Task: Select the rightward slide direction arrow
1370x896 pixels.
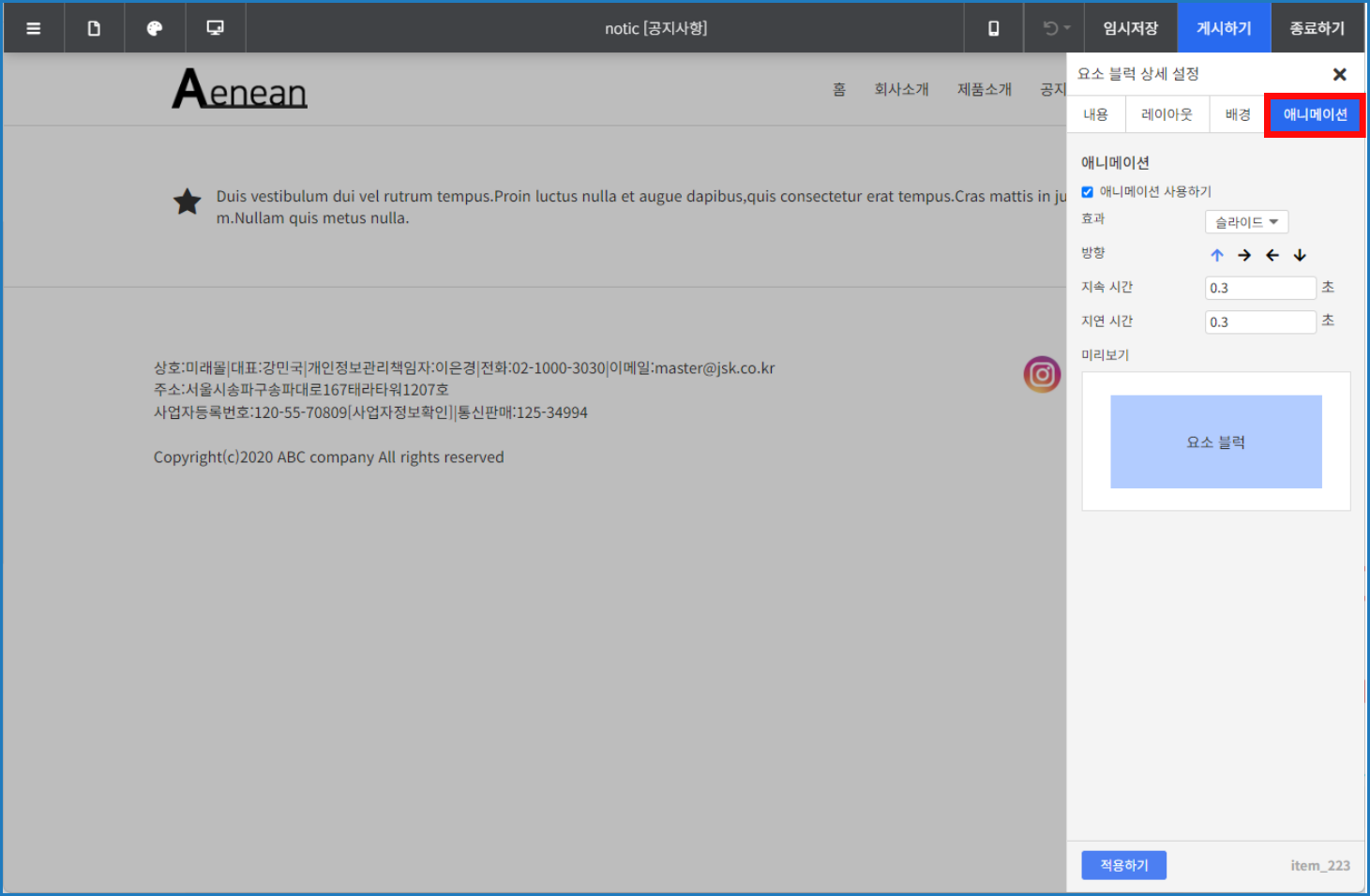Action: (x=1244, y=254)
